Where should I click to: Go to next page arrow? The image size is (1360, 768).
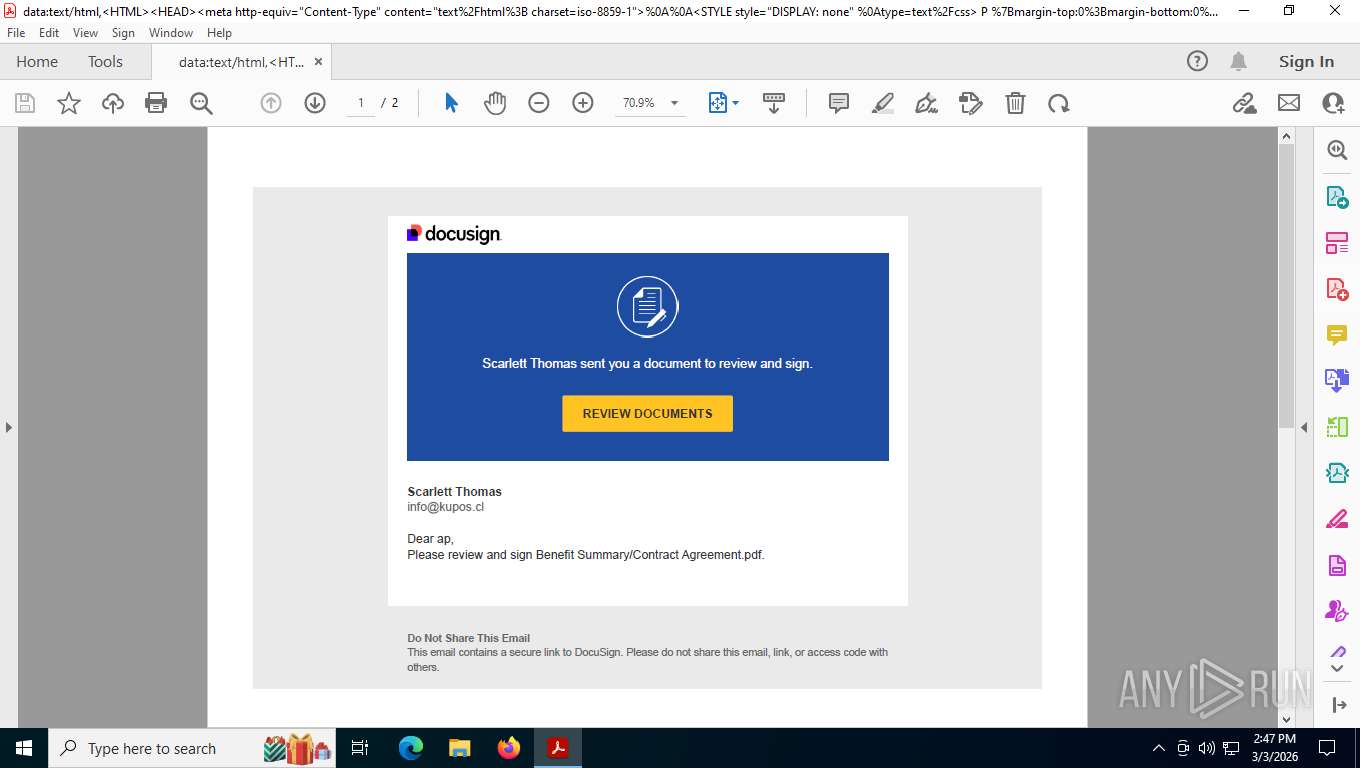click(315, 103)
